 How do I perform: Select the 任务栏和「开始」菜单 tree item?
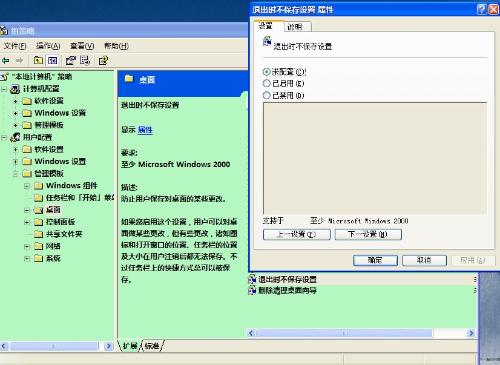click(x=80, y=198)
